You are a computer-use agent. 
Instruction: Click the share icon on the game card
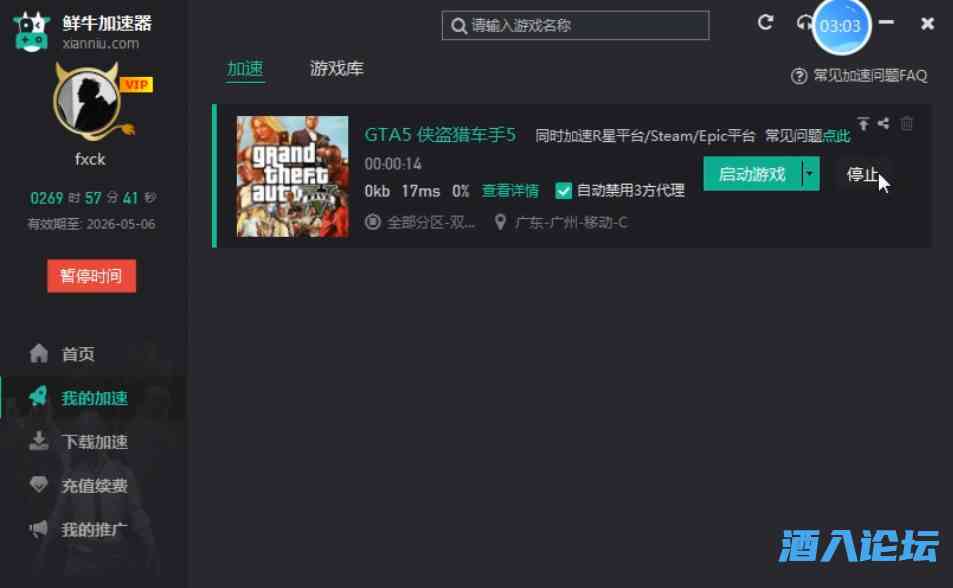884,123
